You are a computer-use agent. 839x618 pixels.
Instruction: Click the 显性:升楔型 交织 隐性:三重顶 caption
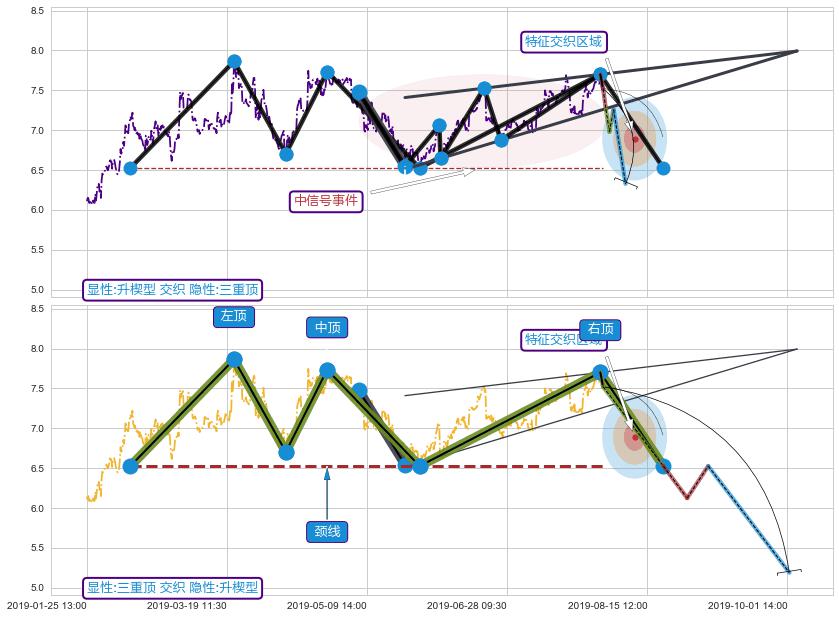click(x=172, y=290)
